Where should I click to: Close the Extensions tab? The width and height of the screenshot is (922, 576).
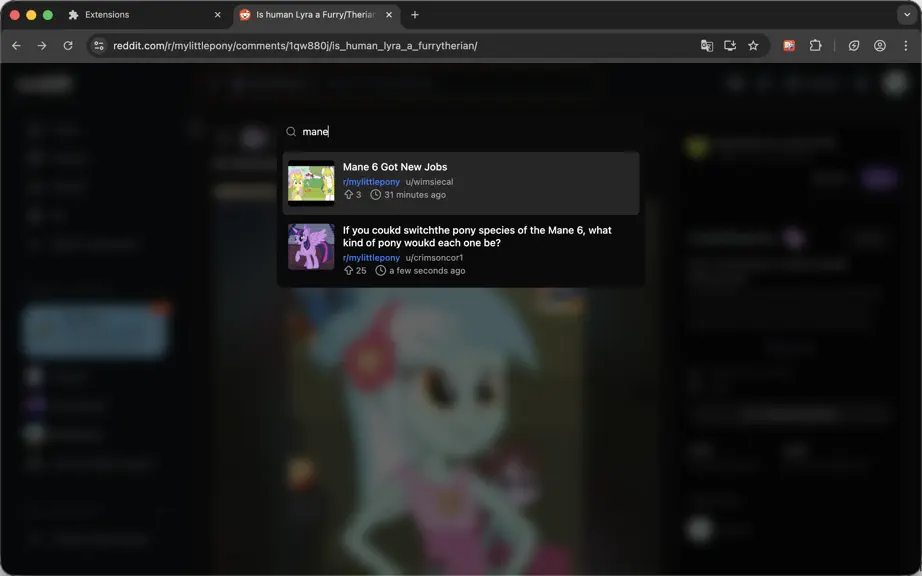tap(218, 15)
